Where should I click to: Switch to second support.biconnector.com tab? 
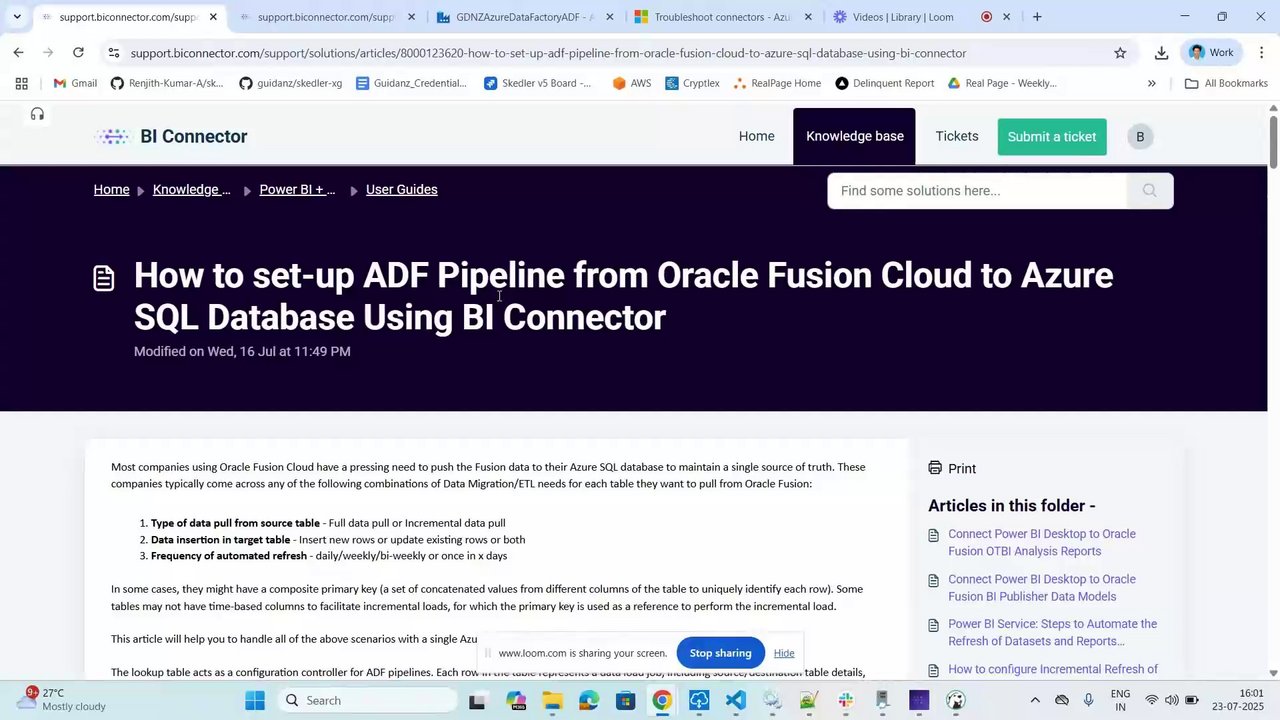click(326, 17)
